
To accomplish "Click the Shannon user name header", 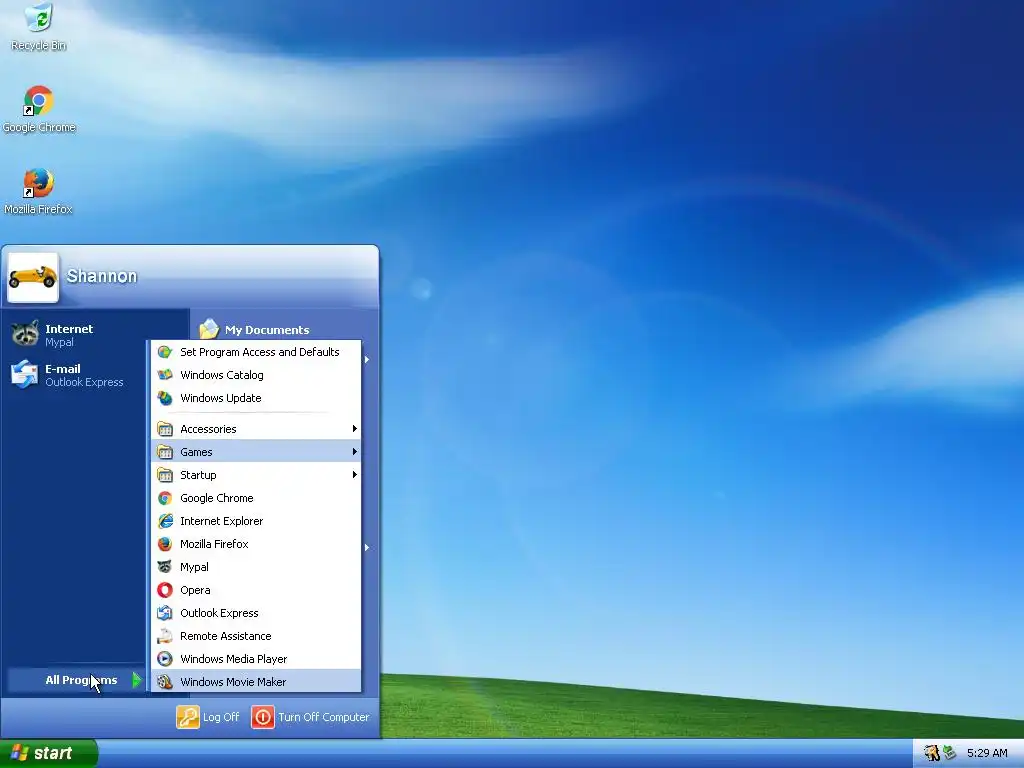I will pyautogui.click(x=102, y=276).
